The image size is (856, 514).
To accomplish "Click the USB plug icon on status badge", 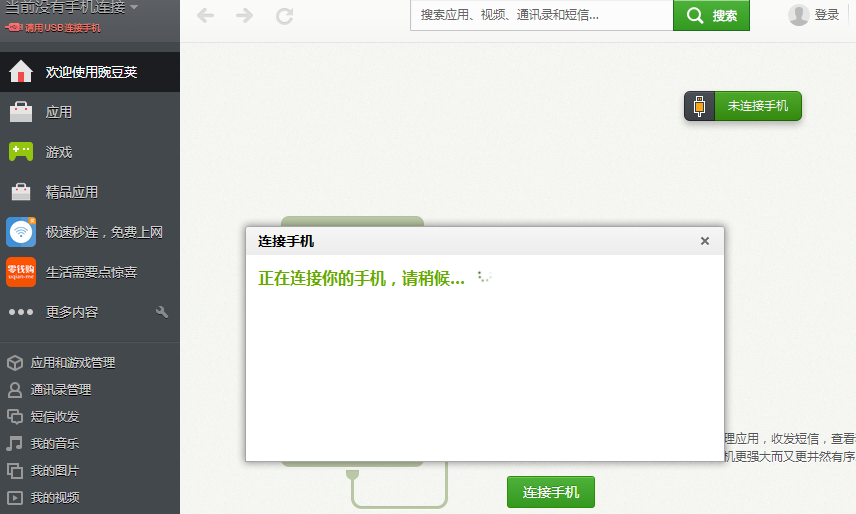I will click(x=699, y=106).
